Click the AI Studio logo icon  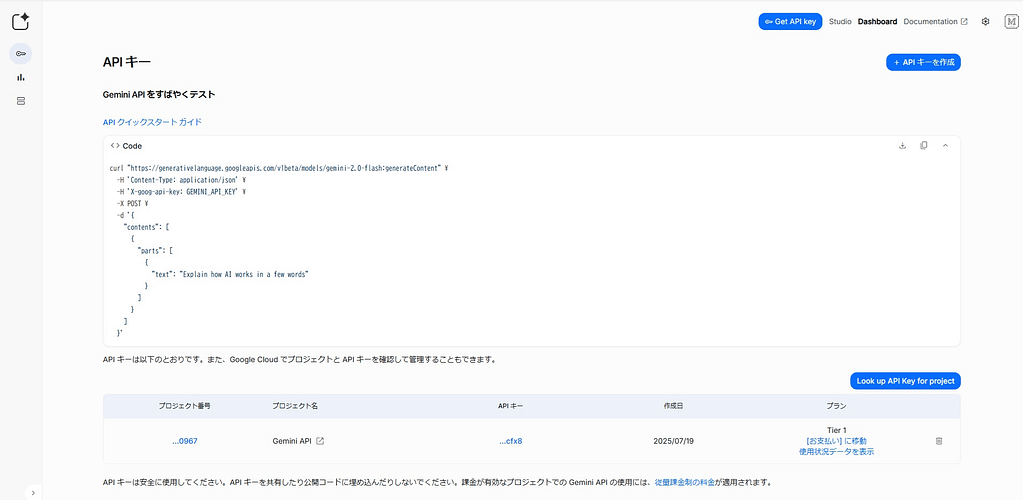point(20,22)
